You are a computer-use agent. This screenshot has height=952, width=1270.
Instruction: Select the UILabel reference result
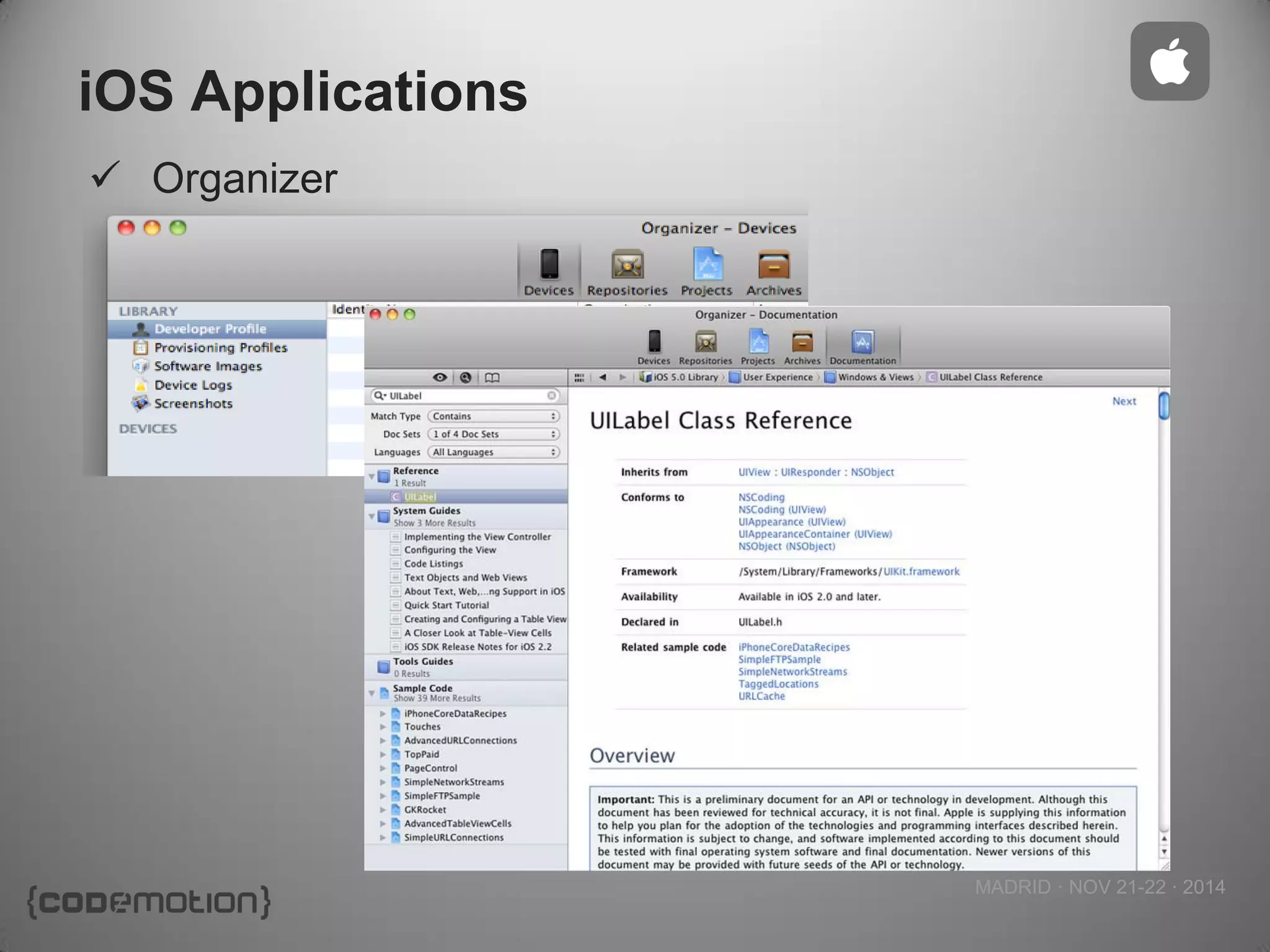[466, 496]
